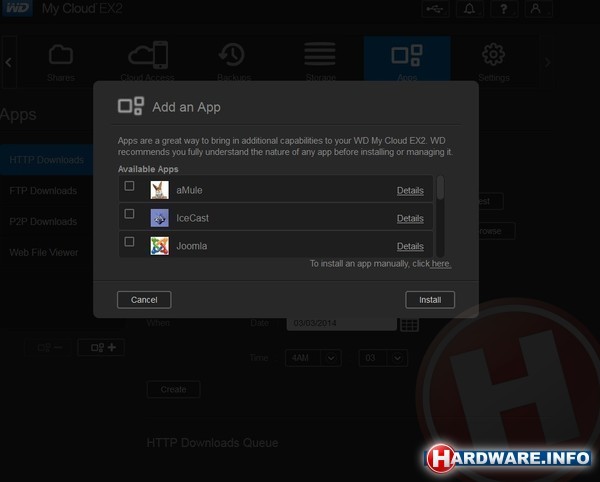Cancel the Add an App dialog
600x482 pixels.
pos(144,300)
